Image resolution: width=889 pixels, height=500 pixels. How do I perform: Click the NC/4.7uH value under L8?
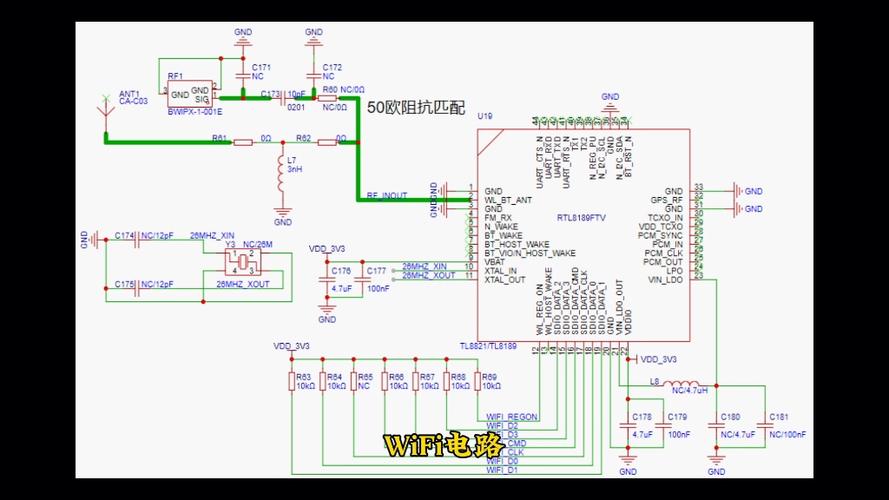point(689,391)
